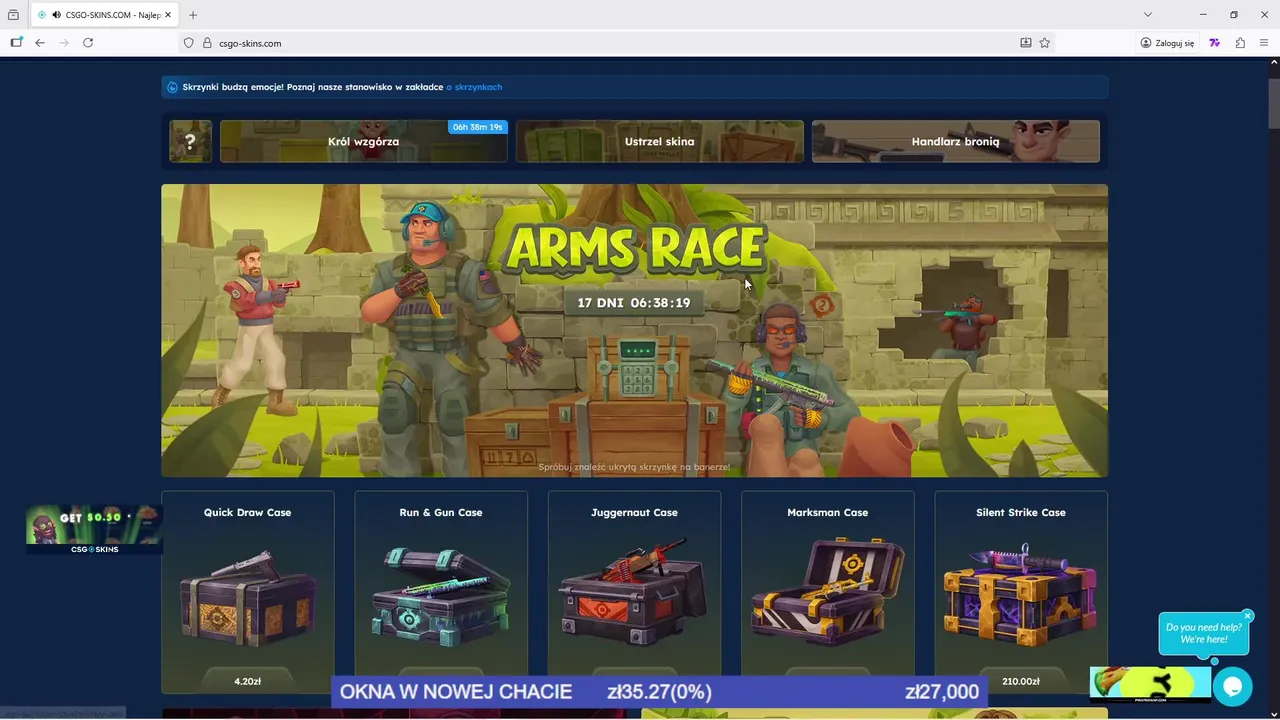Open the purple extension icon in toolbar
The image size is (1280, 720).
[1215, 43]
